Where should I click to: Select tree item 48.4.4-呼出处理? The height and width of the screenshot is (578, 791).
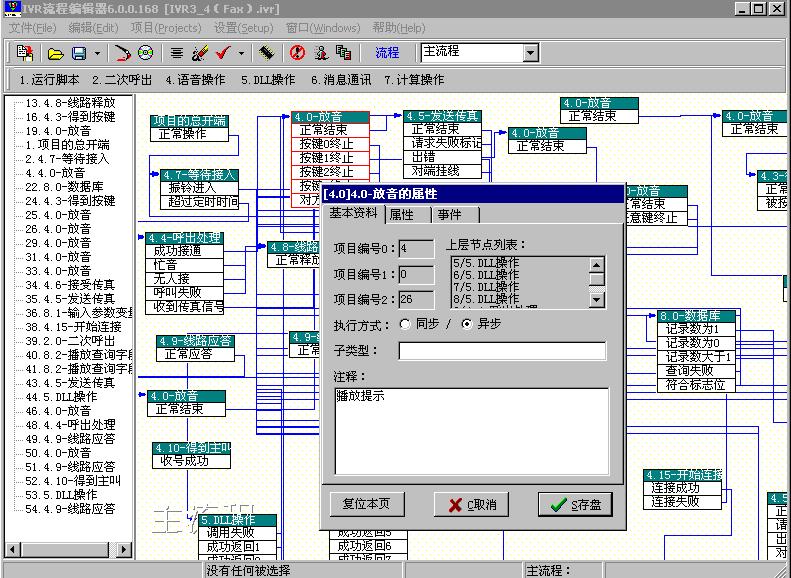pos(70,425)
